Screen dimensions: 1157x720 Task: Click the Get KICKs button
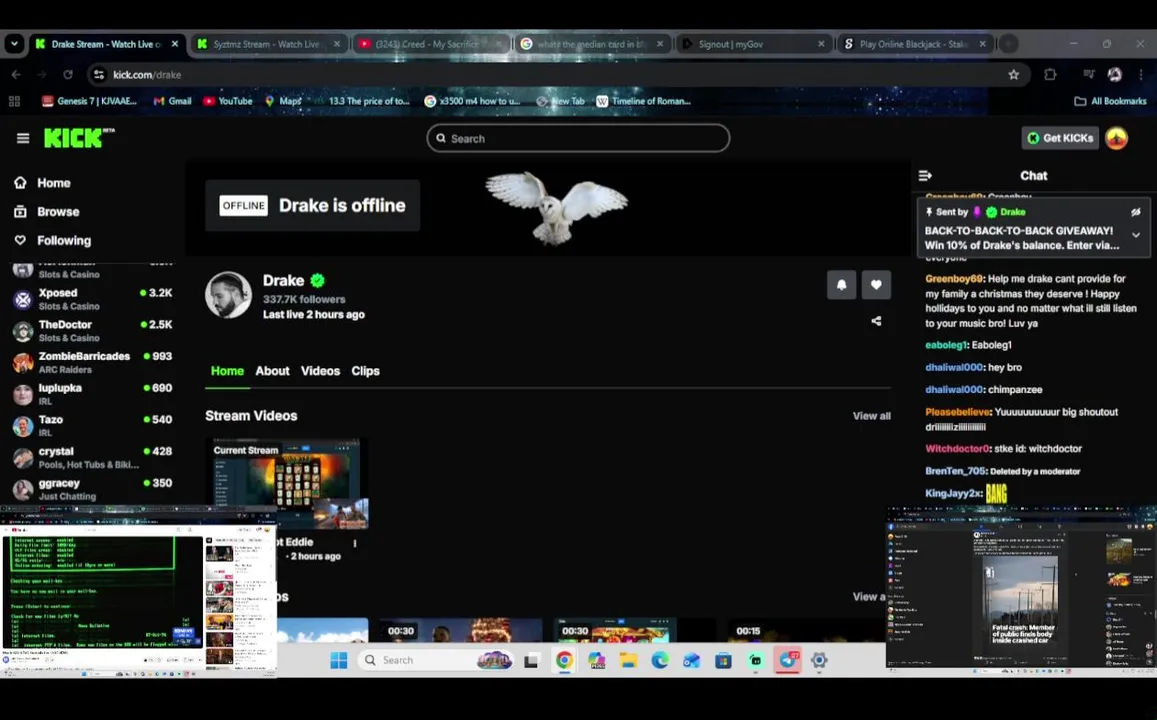coord(1060,138)
